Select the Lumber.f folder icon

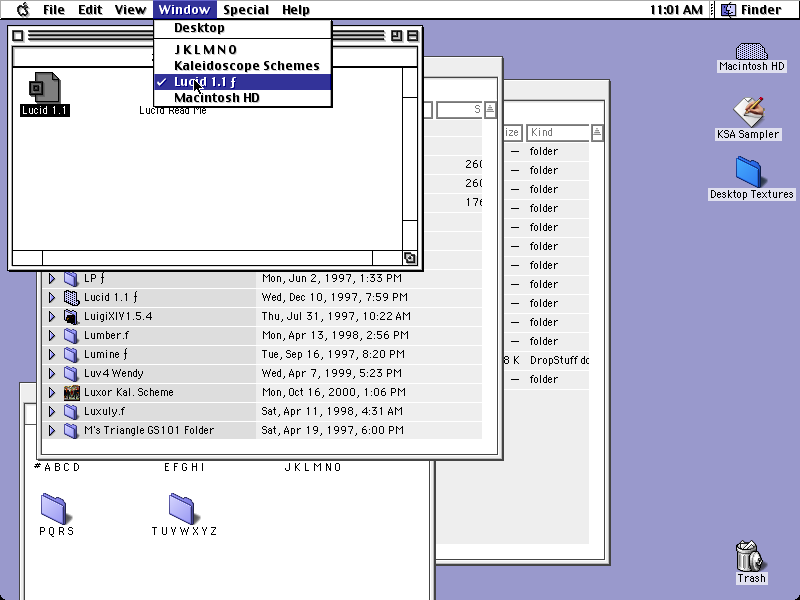(71, 335)
